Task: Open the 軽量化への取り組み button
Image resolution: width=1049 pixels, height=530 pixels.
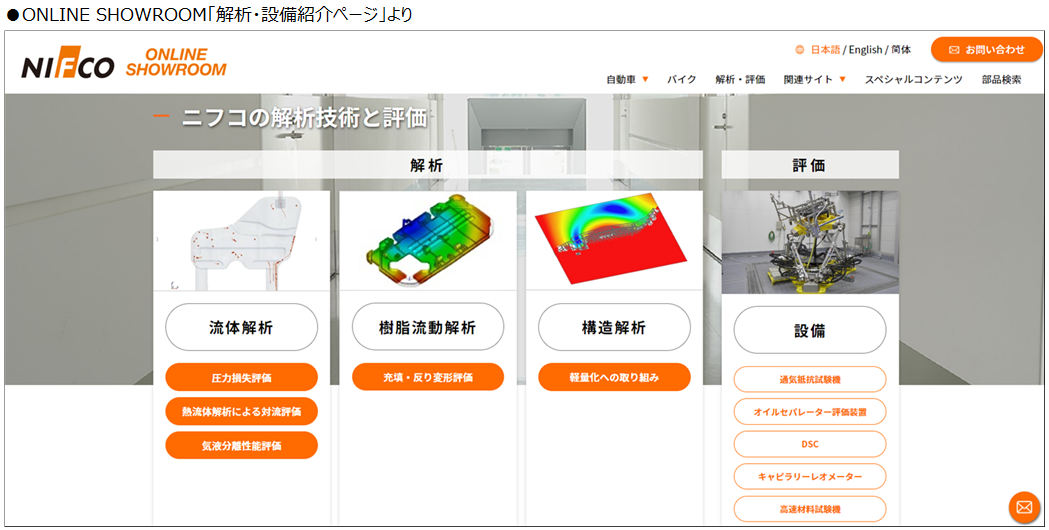Action: (x=614, y=377)
